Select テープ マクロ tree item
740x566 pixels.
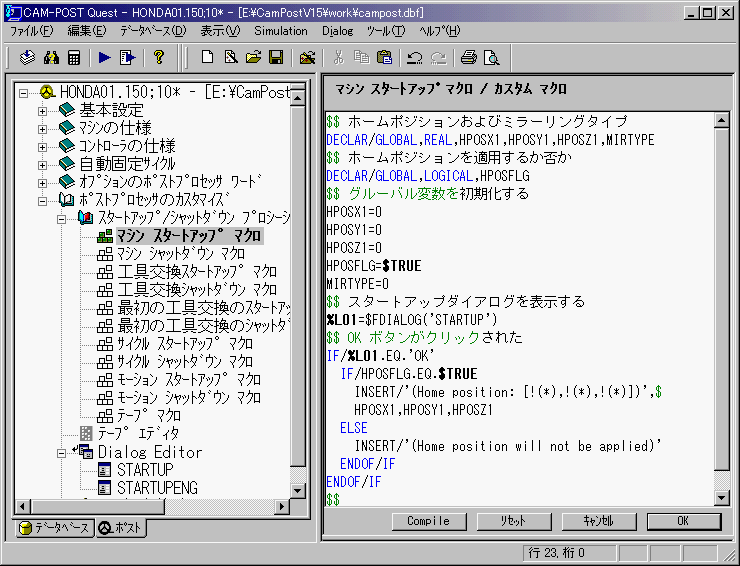click(149, 415)
